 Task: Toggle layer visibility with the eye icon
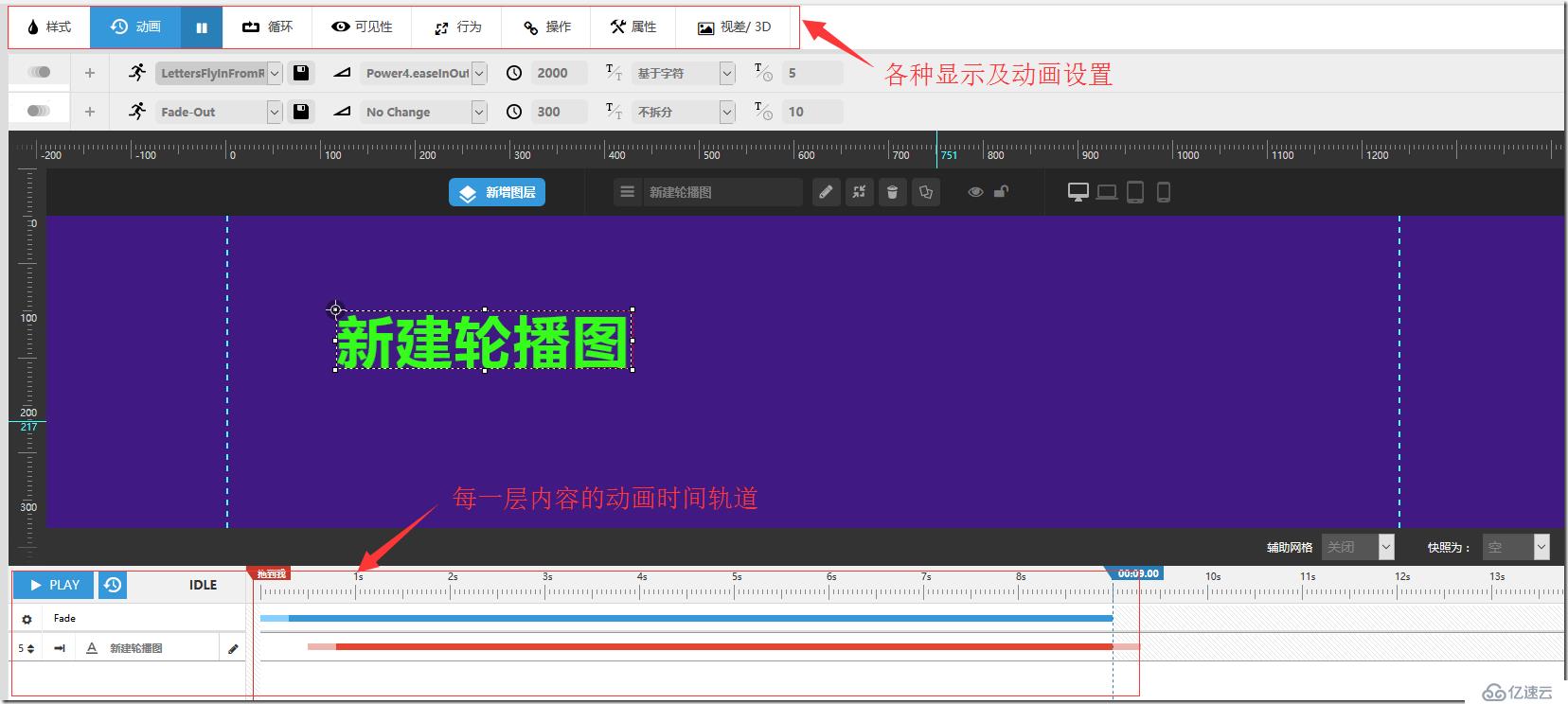[975, 192]
